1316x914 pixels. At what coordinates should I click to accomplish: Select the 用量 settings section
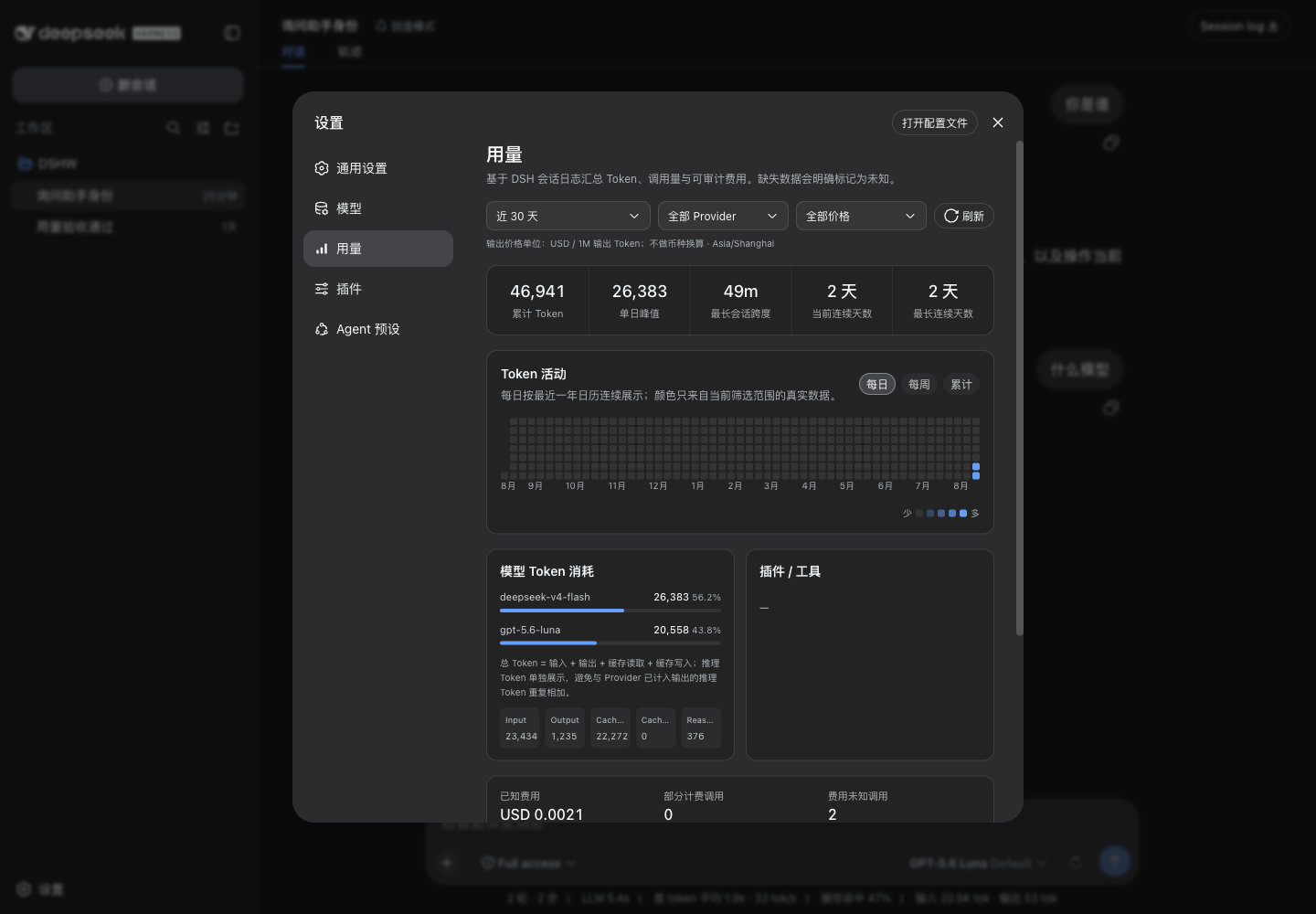378,249
